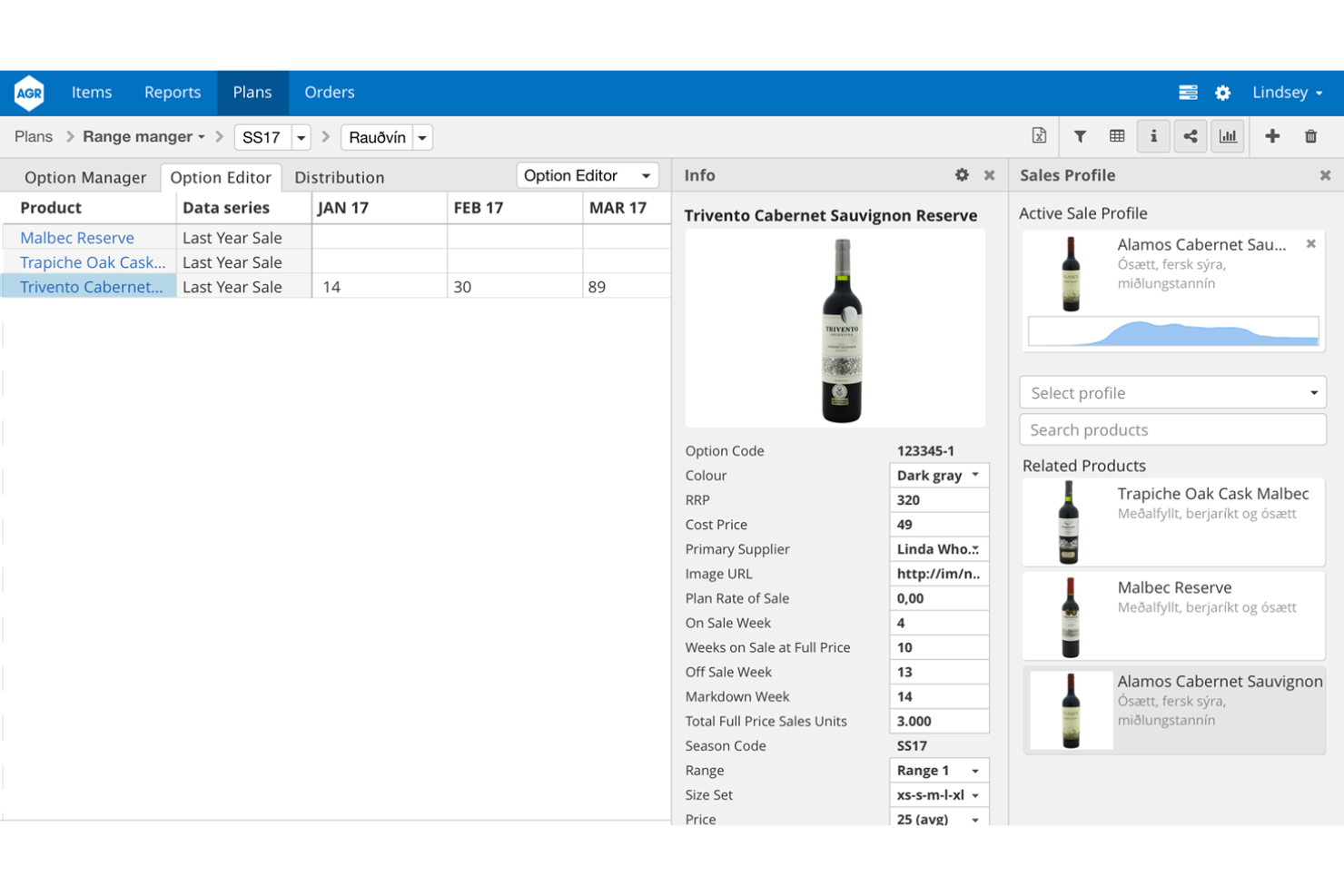
Task: Add new item with plus icon
Action: pyautogui.click(x=1272, y=136)
